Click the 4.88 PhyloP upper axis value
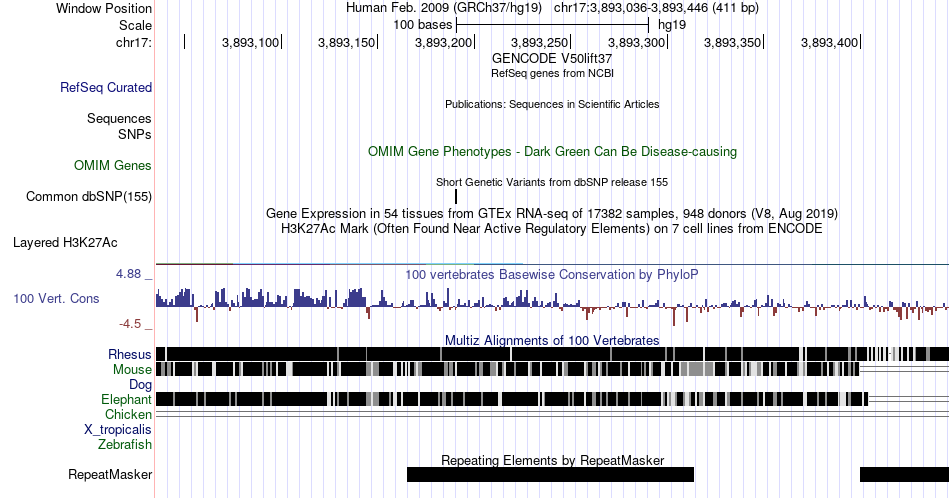Screen dimensions: 950x498 point(128,274)
